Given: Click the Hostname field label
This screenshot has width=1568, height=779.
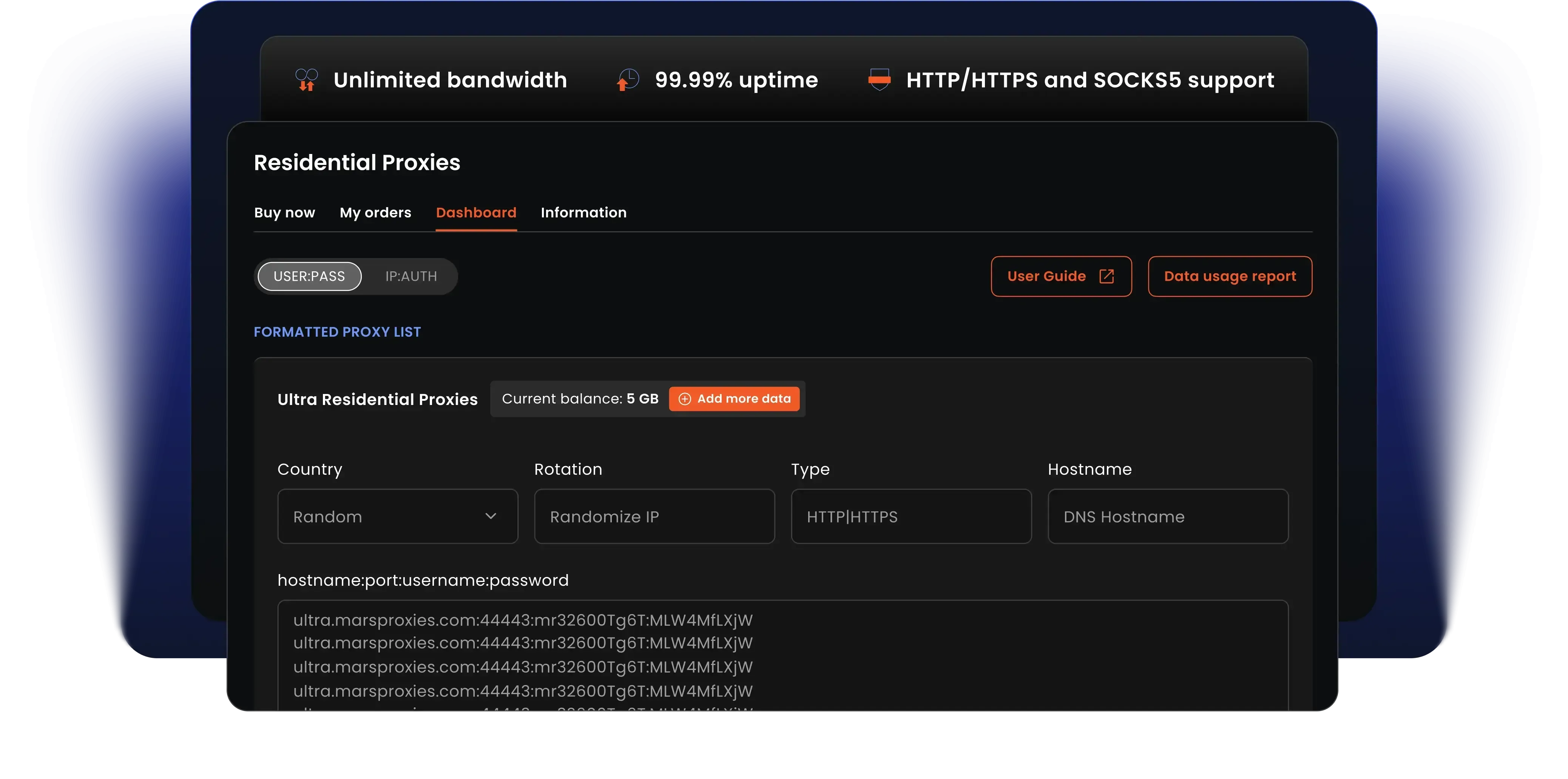Looking at the screenshot, I should click(1090, 470).
